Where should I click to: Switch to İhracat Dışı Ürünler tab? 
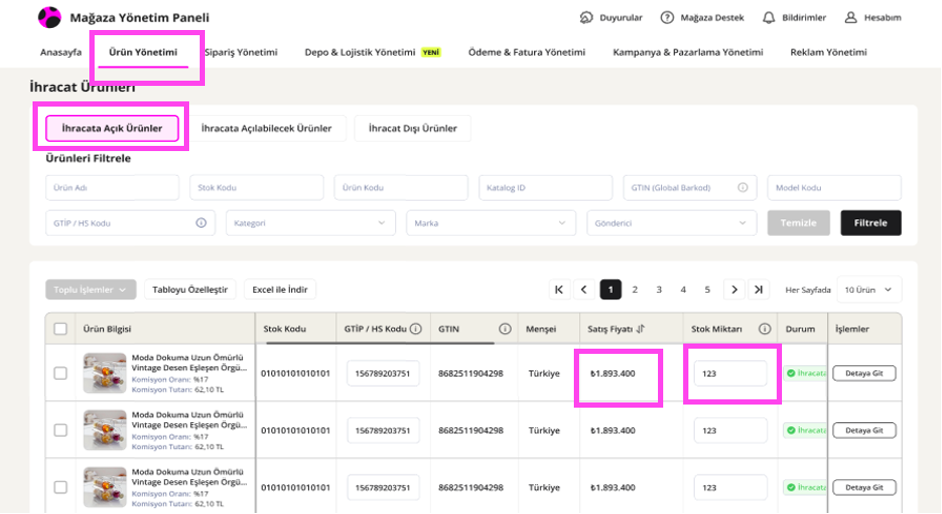[x=413, y=128]
